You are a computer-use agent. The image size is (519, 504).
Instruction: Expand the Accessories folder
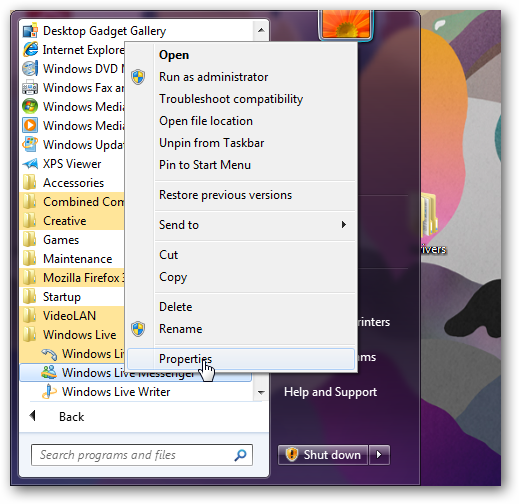72,183
